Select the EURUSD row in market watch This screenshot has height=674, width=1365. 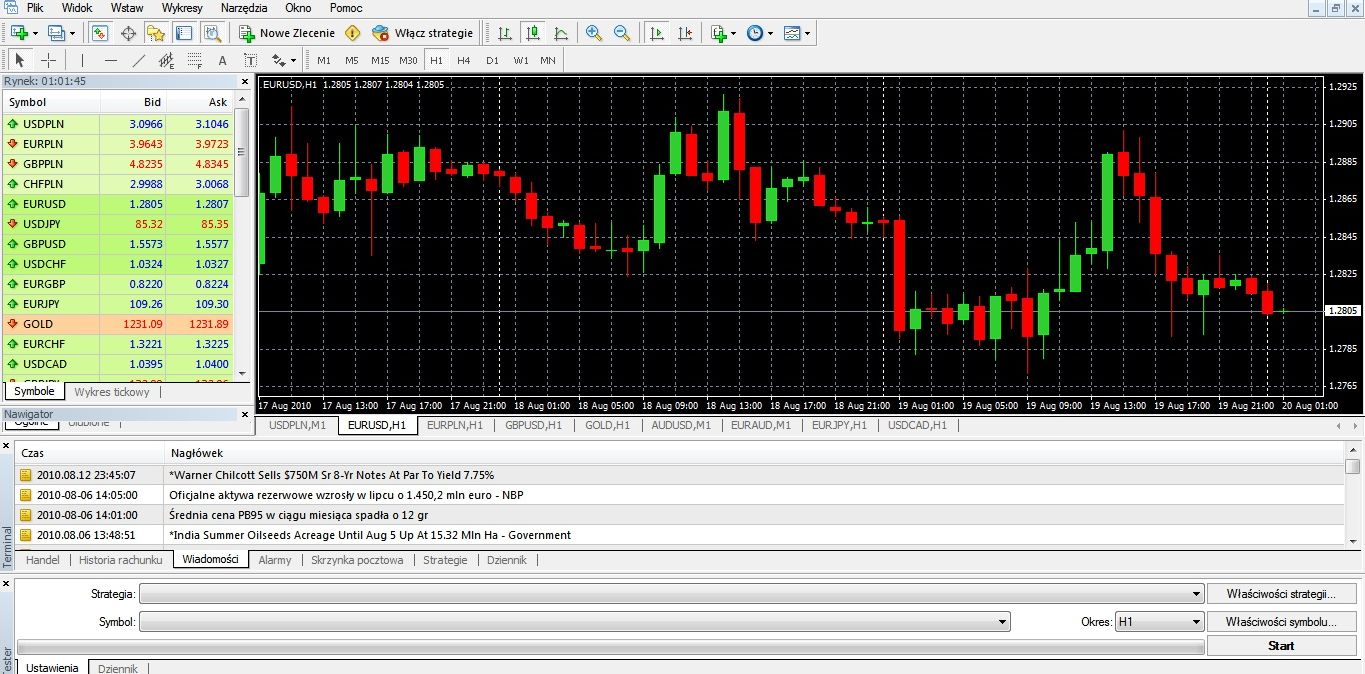click(x=118, y=204)
